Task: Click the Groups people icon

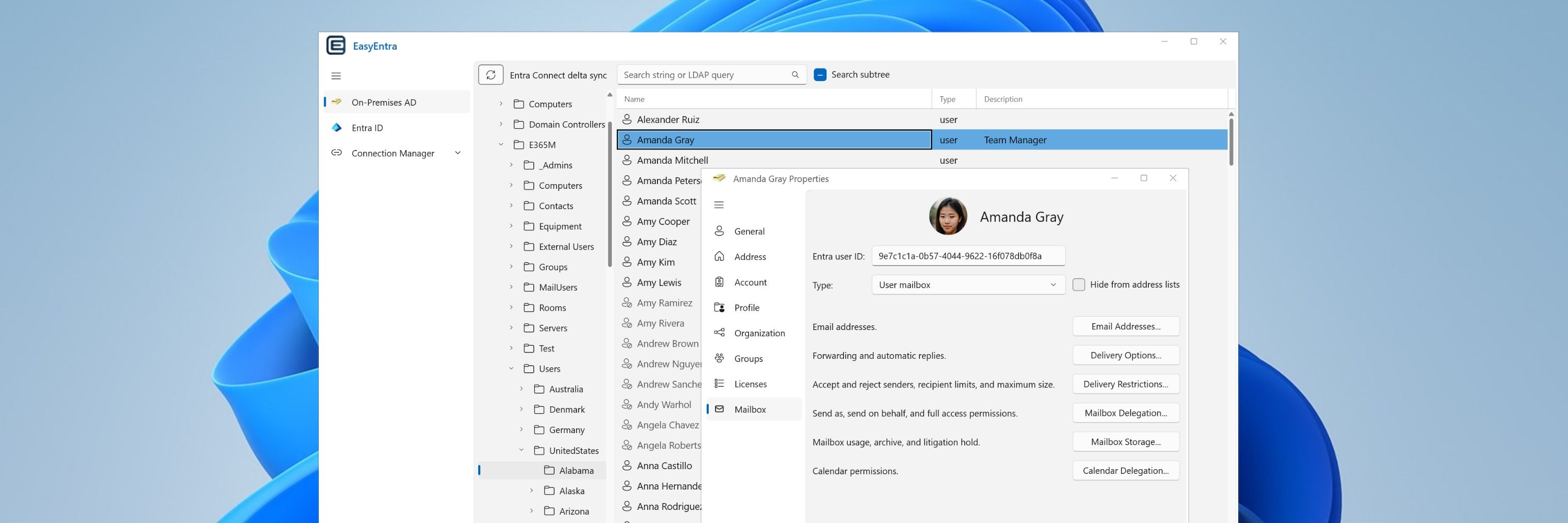Action: [x=719, y=358]
